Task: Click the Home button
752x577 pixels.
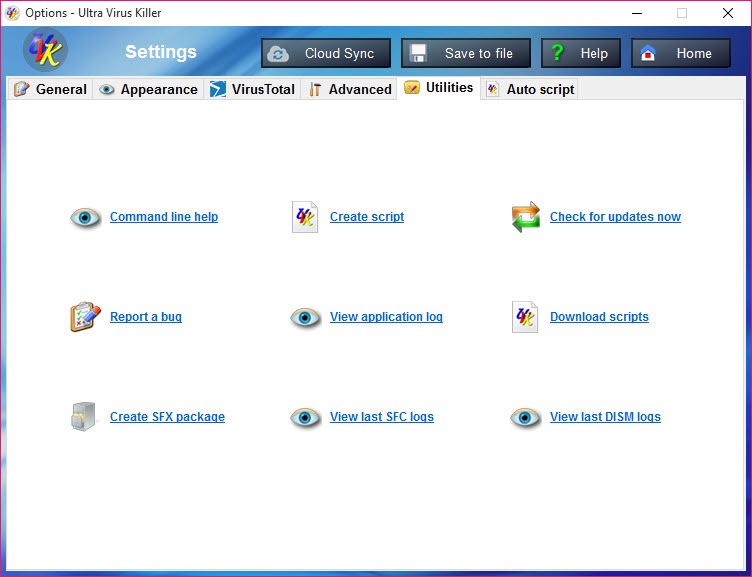Action: click(x=681, y=53)
